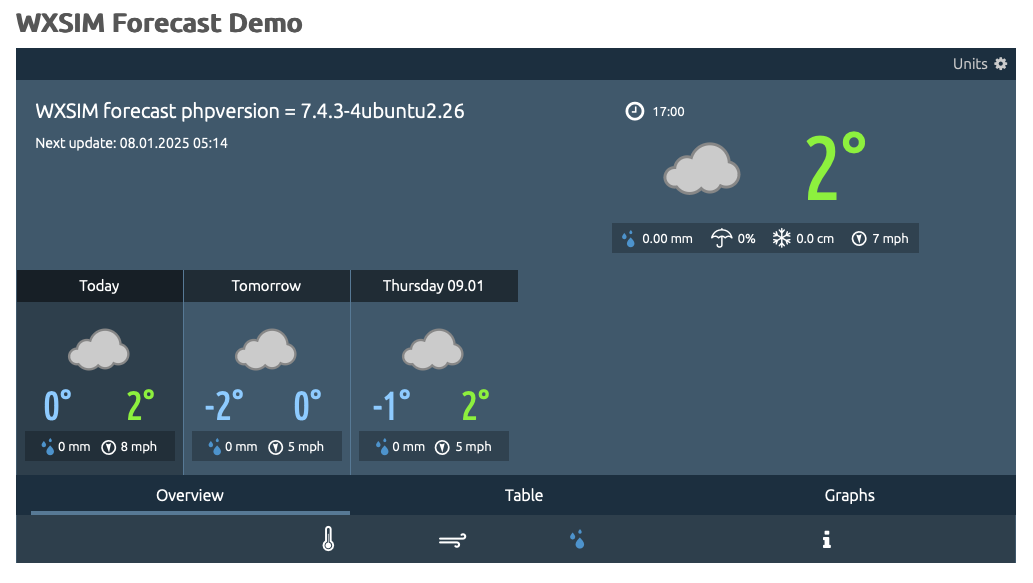
Task: Click the raindrop icon beside 0.00 mm
Action: pos(629,238)
